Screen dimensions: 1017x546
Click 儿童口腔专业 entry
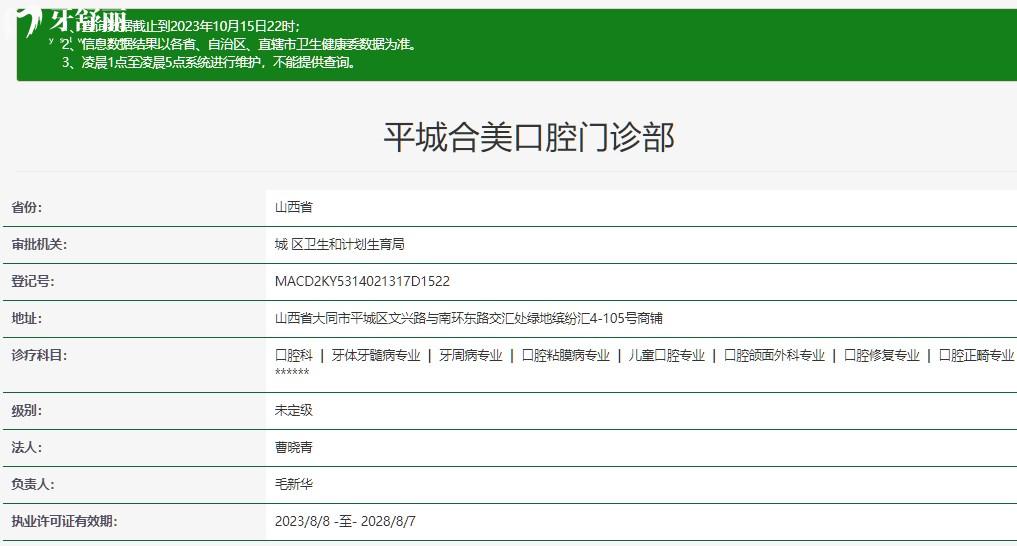click(667, 355)
